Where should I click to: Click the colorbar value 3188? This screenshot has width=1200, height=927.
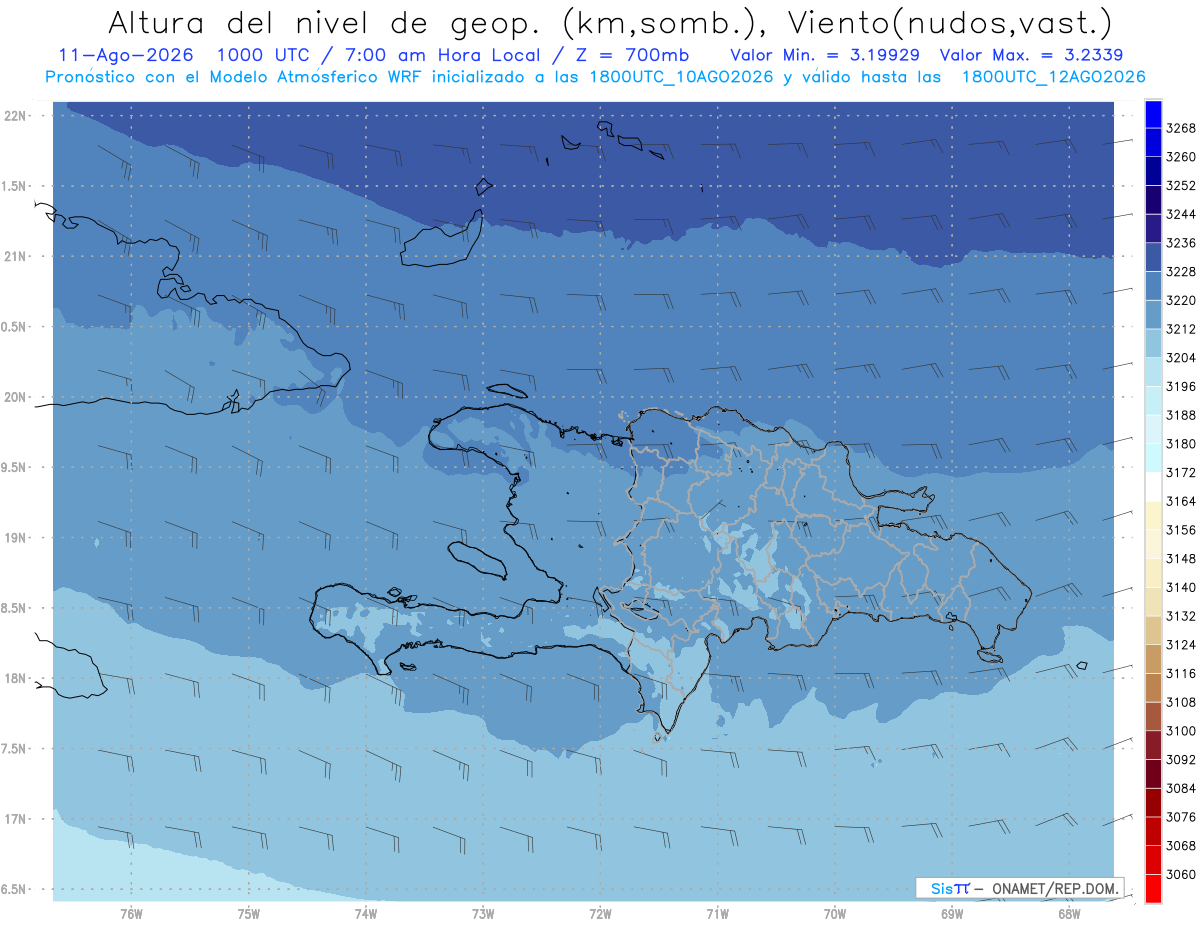[x=1181, y=415]
